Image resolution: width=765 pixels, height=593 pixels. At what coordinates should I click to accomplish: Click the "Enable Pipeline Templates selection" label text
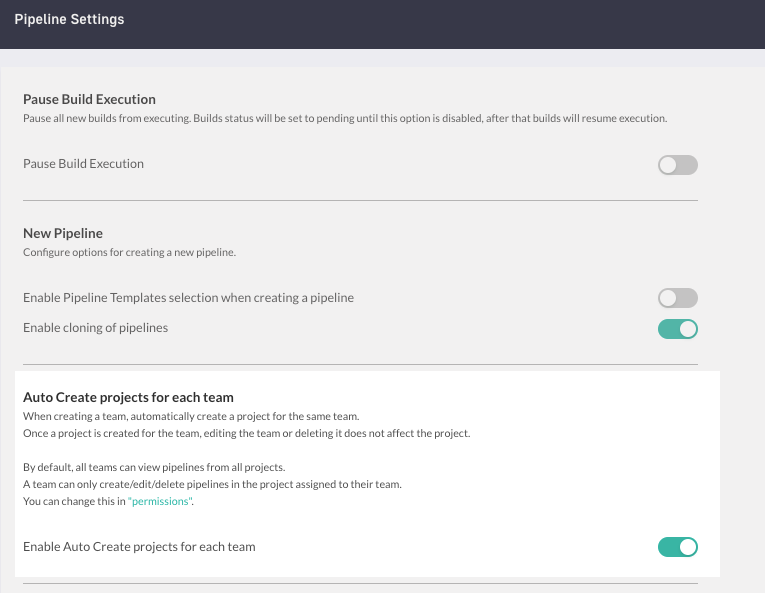pyautogui.click(x=188, y=298)
